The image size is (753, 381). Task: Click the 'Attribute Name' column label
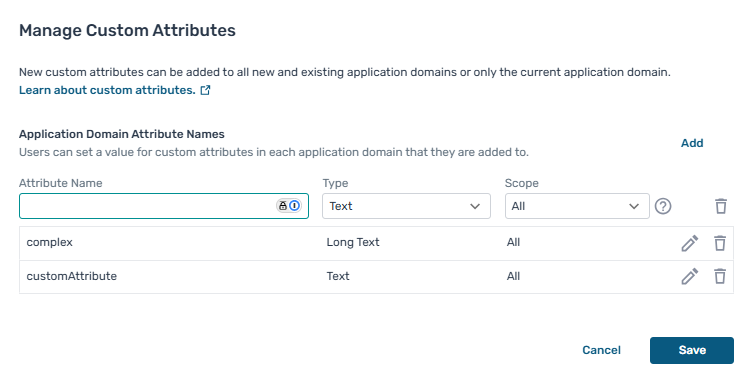pyautogui.click(x=61, y=183)
